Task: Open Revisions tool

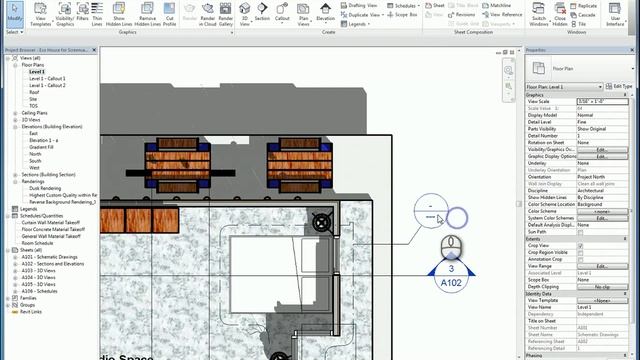Action: coord(462,15)
